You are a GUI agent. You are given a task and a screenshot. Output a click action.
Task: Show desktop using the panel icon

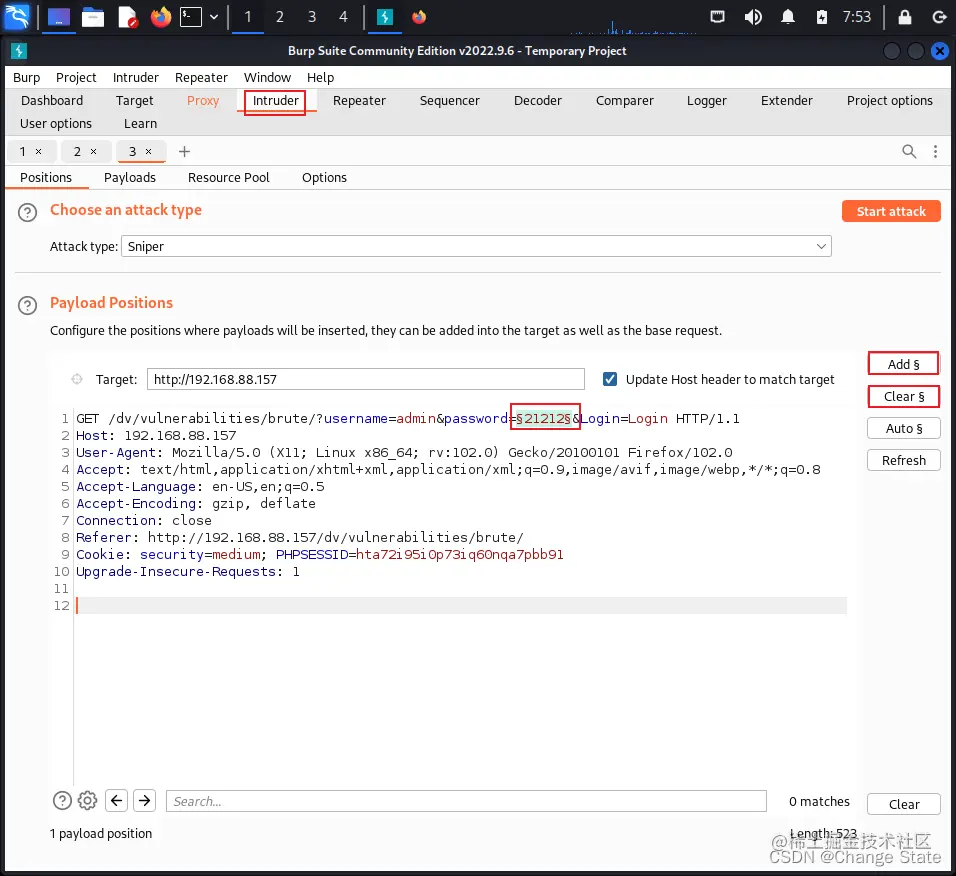[x=59, y=17]
